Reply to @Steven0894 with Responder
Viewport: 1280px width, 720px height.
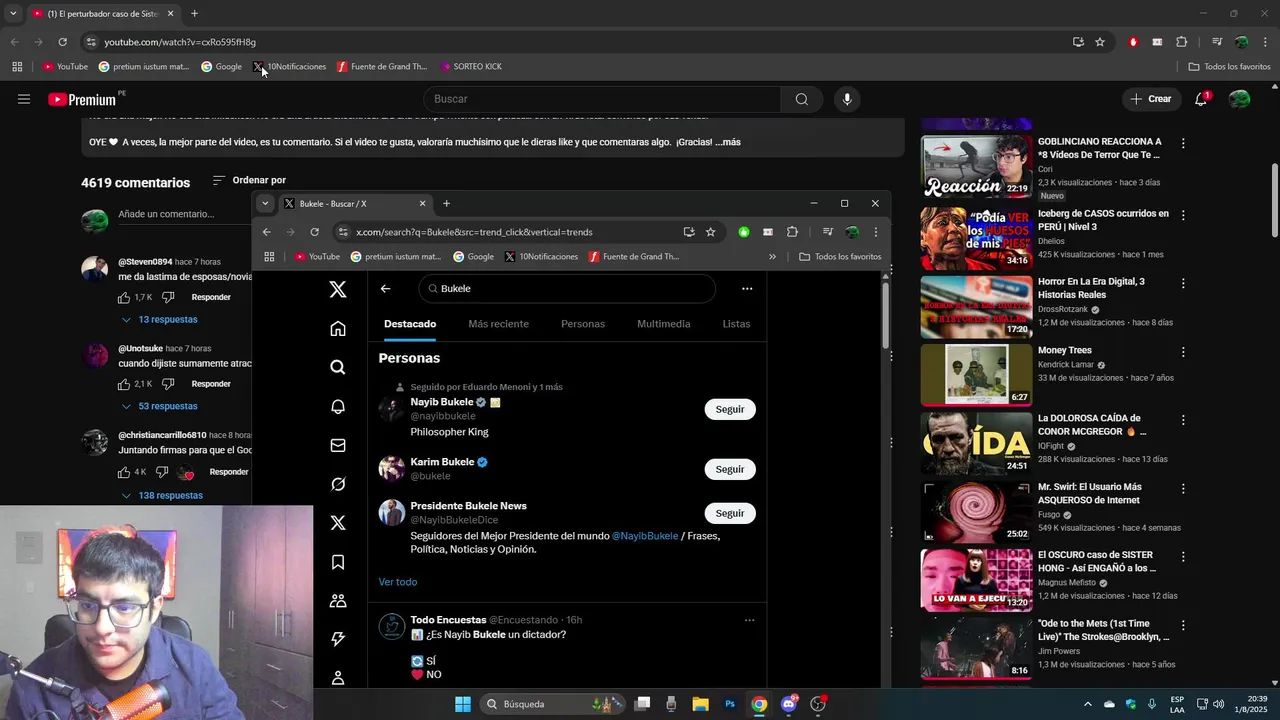211,297
